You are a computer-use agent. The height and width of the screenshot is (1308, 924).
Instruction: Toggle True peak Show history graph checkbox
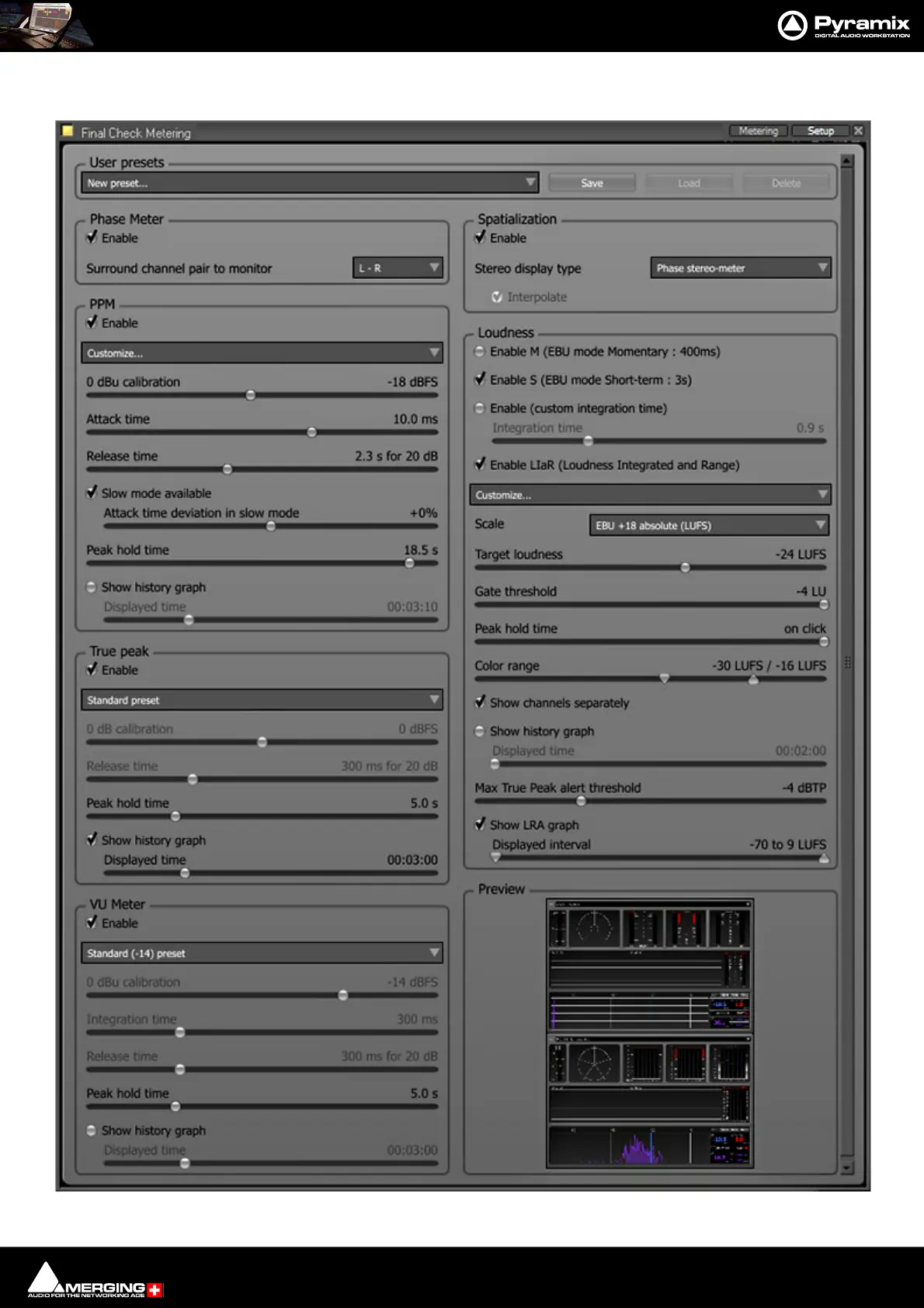point(92,839)
